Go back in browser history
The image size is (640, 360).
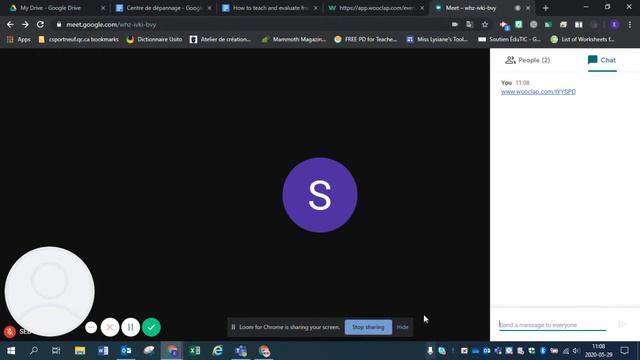(10, 24)
